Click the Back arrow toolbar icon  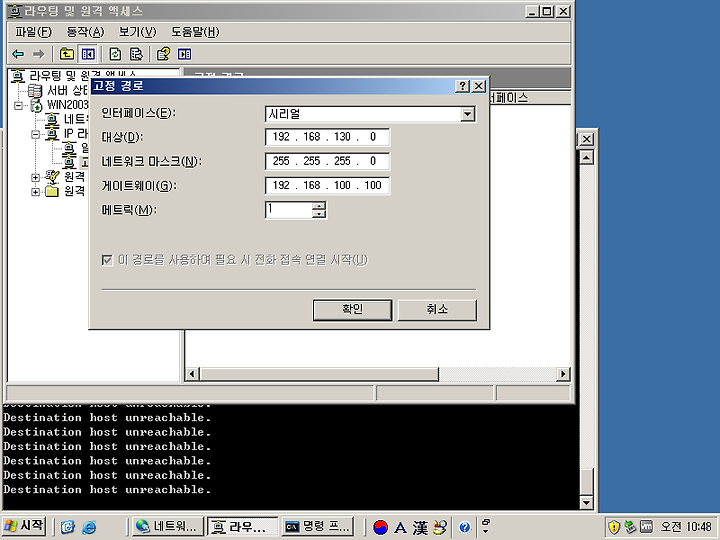click(18, 54)
